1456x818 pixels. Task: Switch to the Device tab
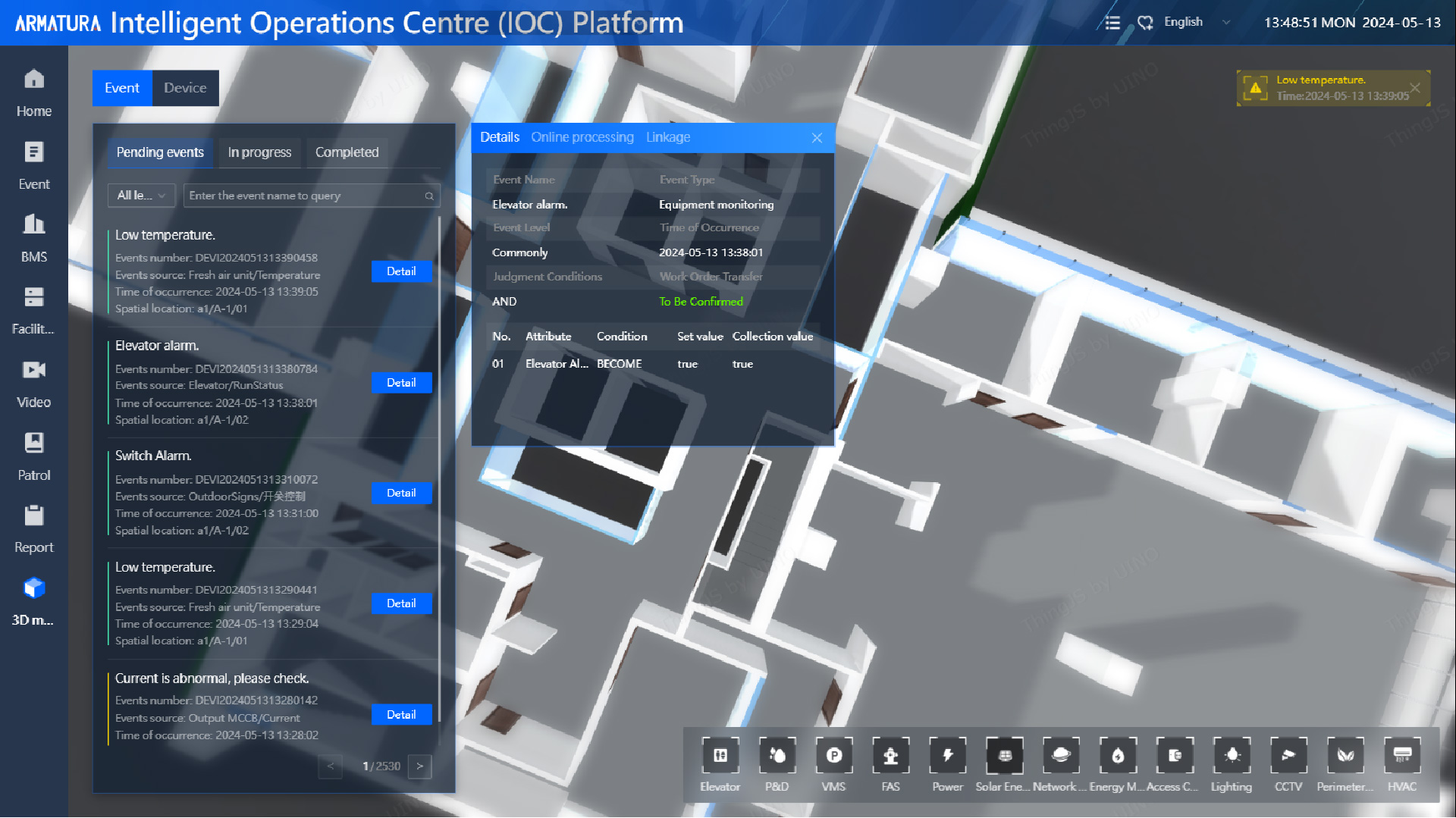point(185,88)
